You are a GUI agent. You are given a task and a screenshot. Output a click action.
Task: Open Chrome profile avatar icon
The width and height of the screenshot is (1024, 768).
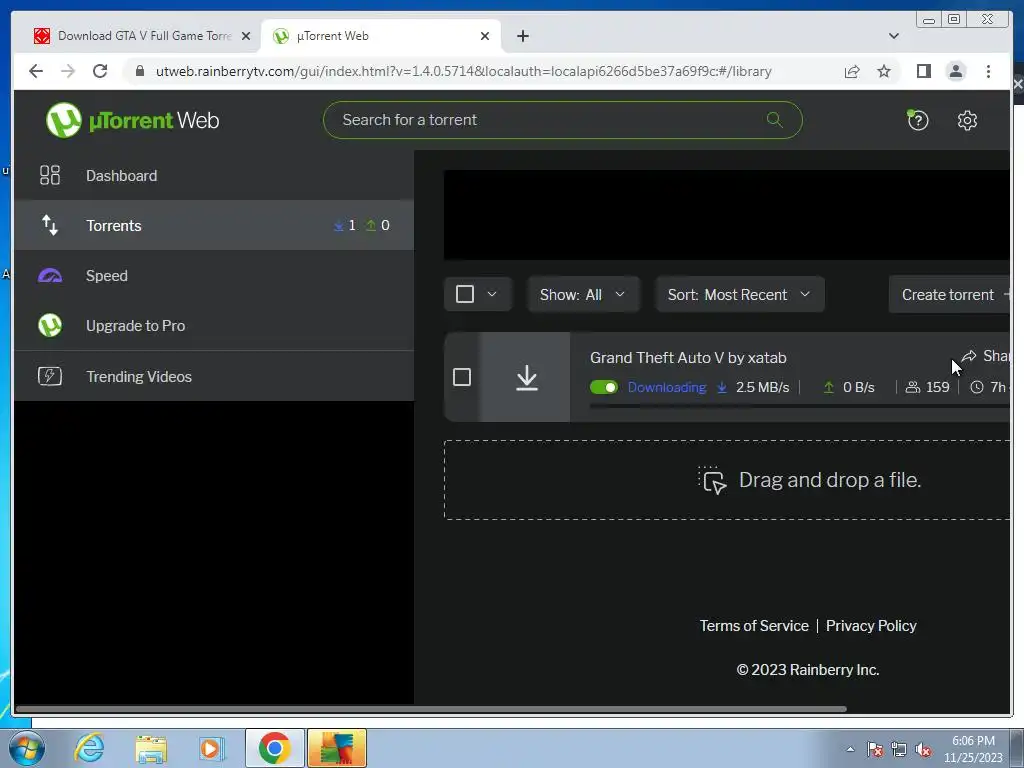pos(955,71)
